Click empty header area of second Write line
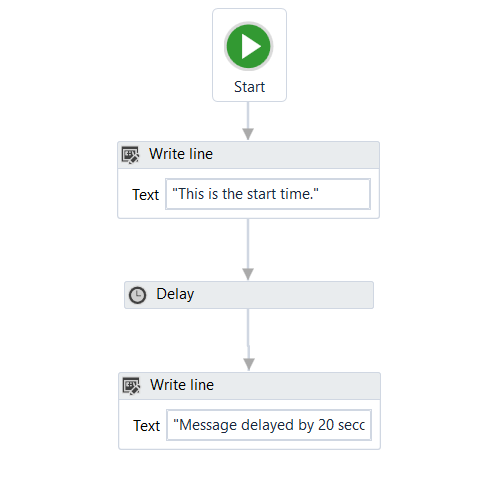 pyautogui.click(x=296, y=386)
